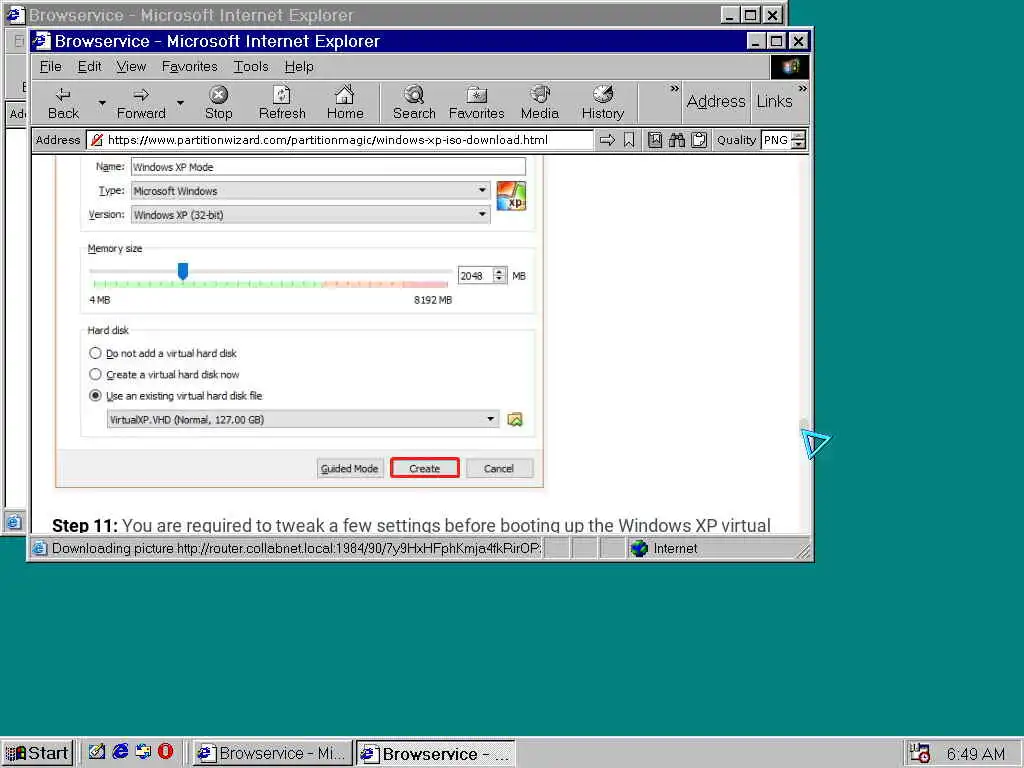Stop loading the page
This screenshot has height=768, width=1024.
tap(218, 103)
